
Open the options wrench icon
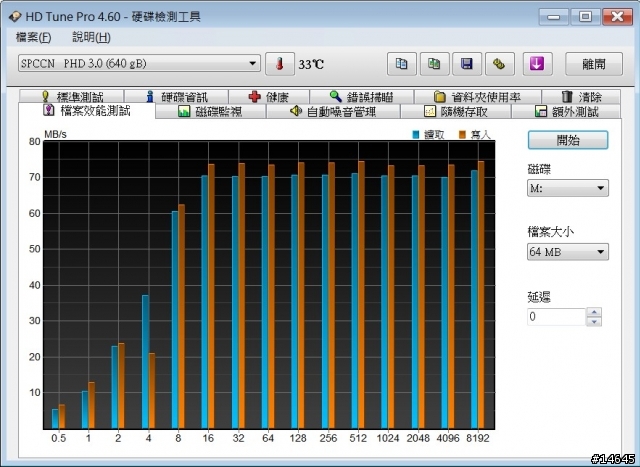click(x=500, y=64)
